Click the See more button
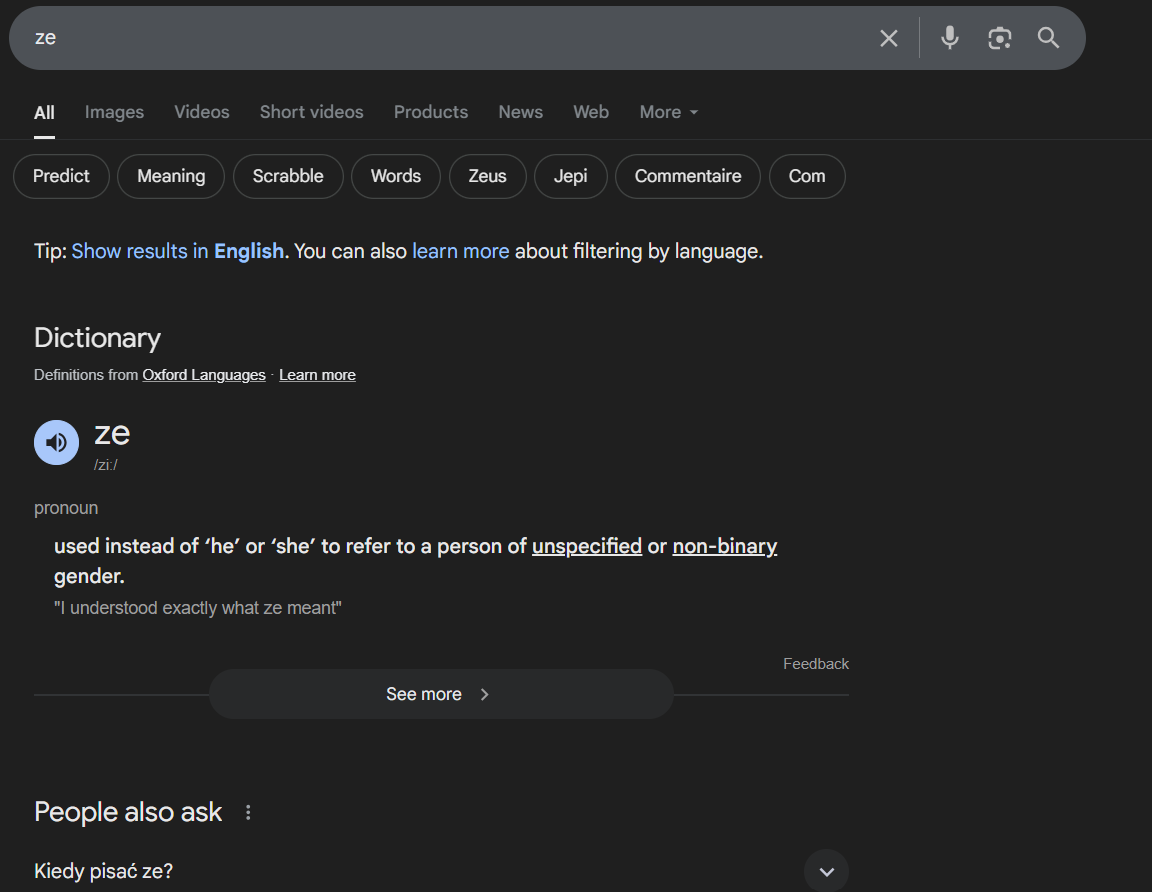Image resolution: width=1152 pixels, height=892 pixels. [x=442, y=694]
